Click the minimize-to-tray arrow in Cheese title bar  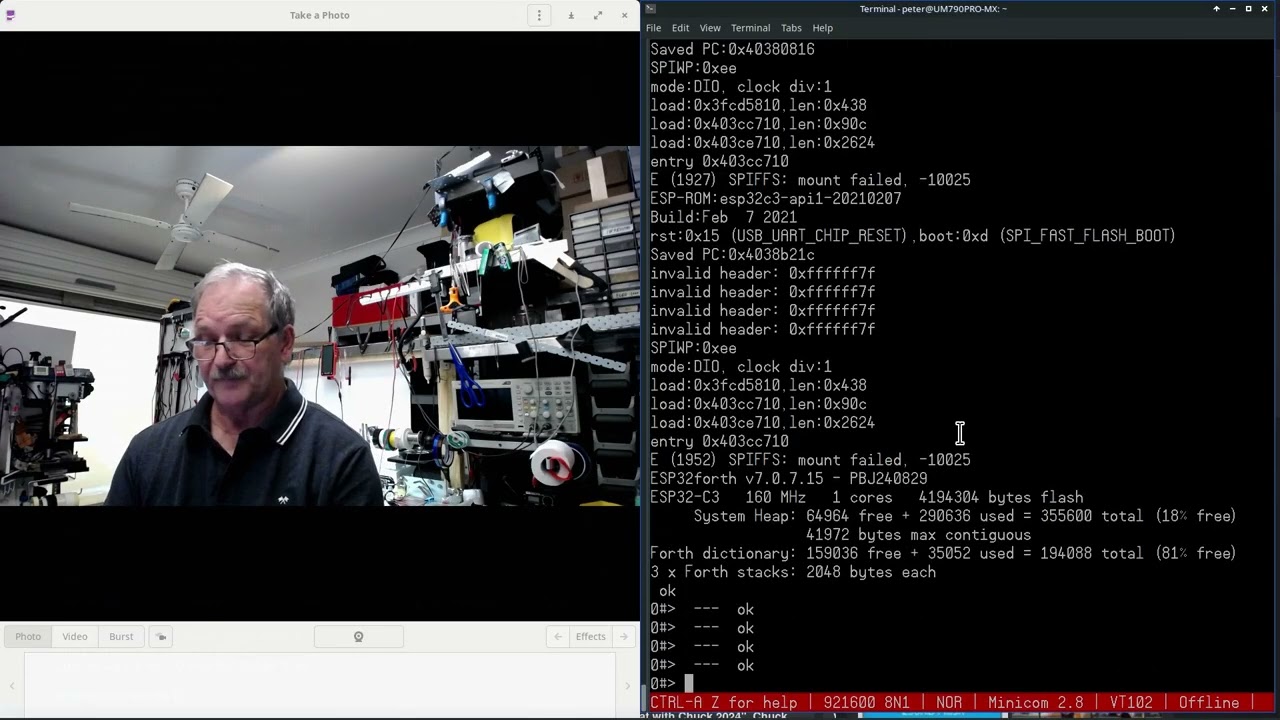tap(571, 15)
